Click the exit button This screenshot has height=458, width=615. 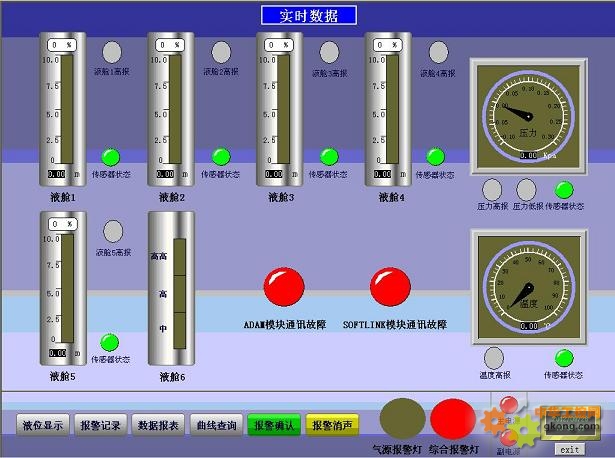(568, 449)
